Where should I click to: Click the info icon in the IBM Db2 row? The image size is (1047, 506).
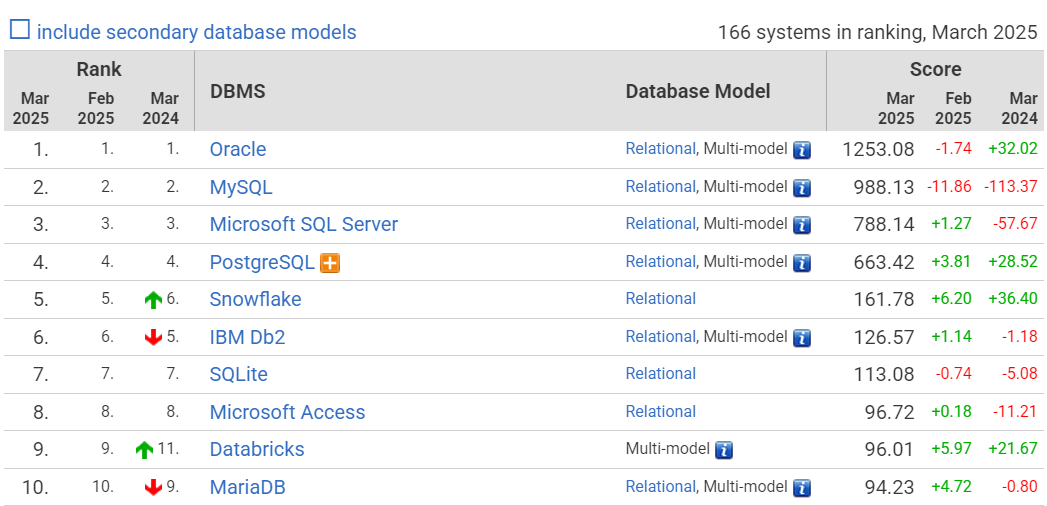(x=802, y=338)
